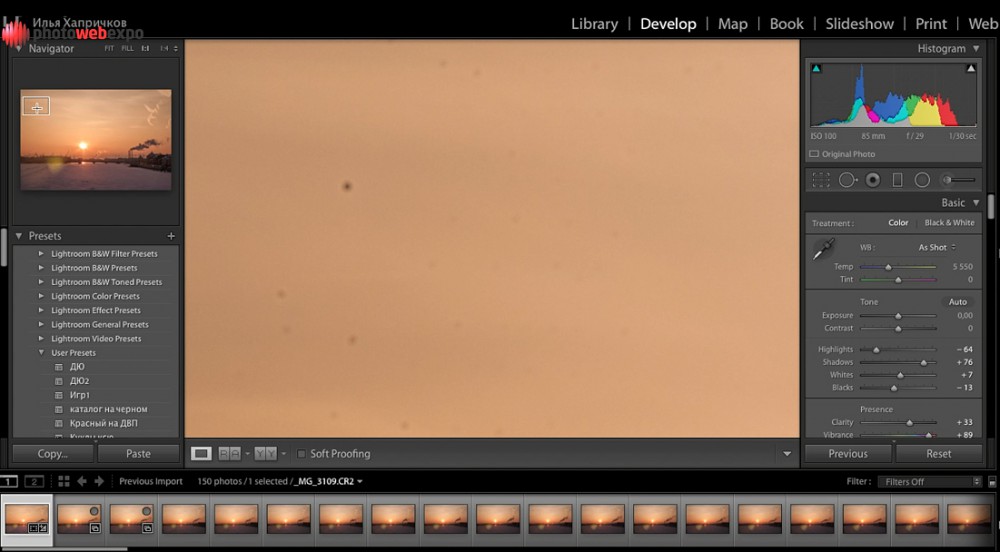Viewport: 1000px width, 552px height.
Task: Click the Previous button
Action: point(848,454)
